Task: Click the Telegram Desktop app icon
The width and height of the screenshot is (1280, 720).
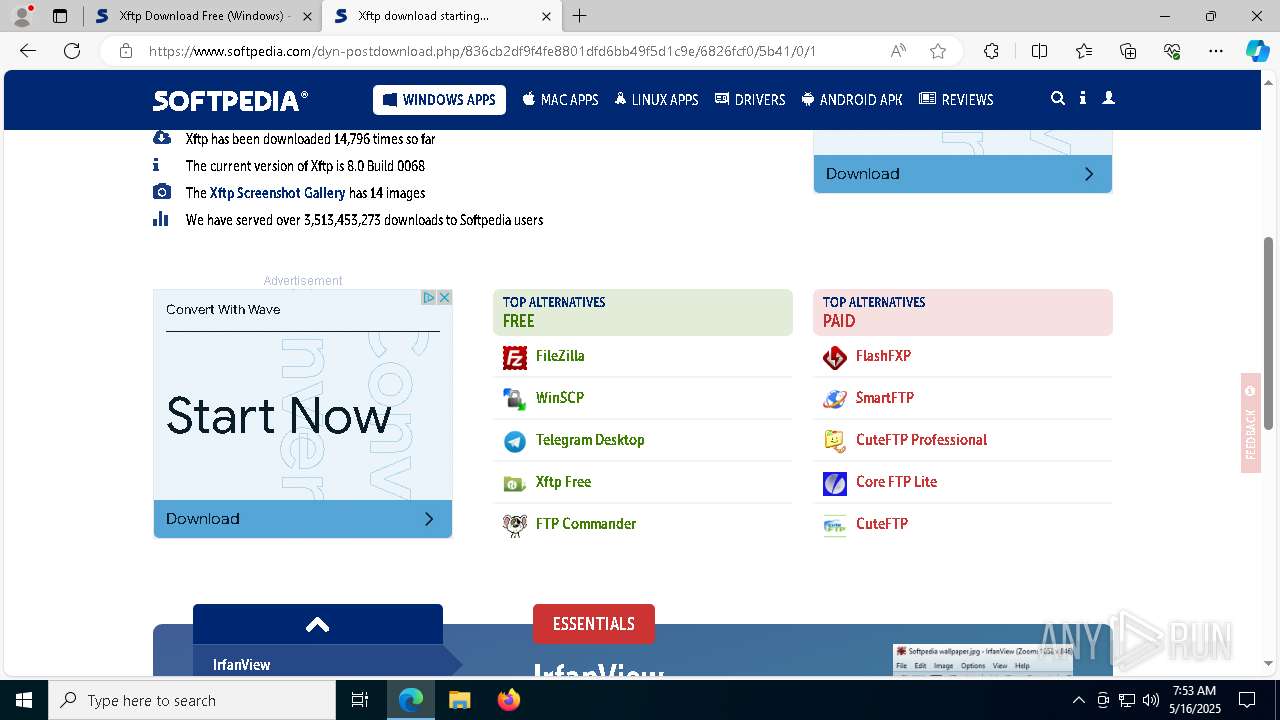Action: pos(515,441)
